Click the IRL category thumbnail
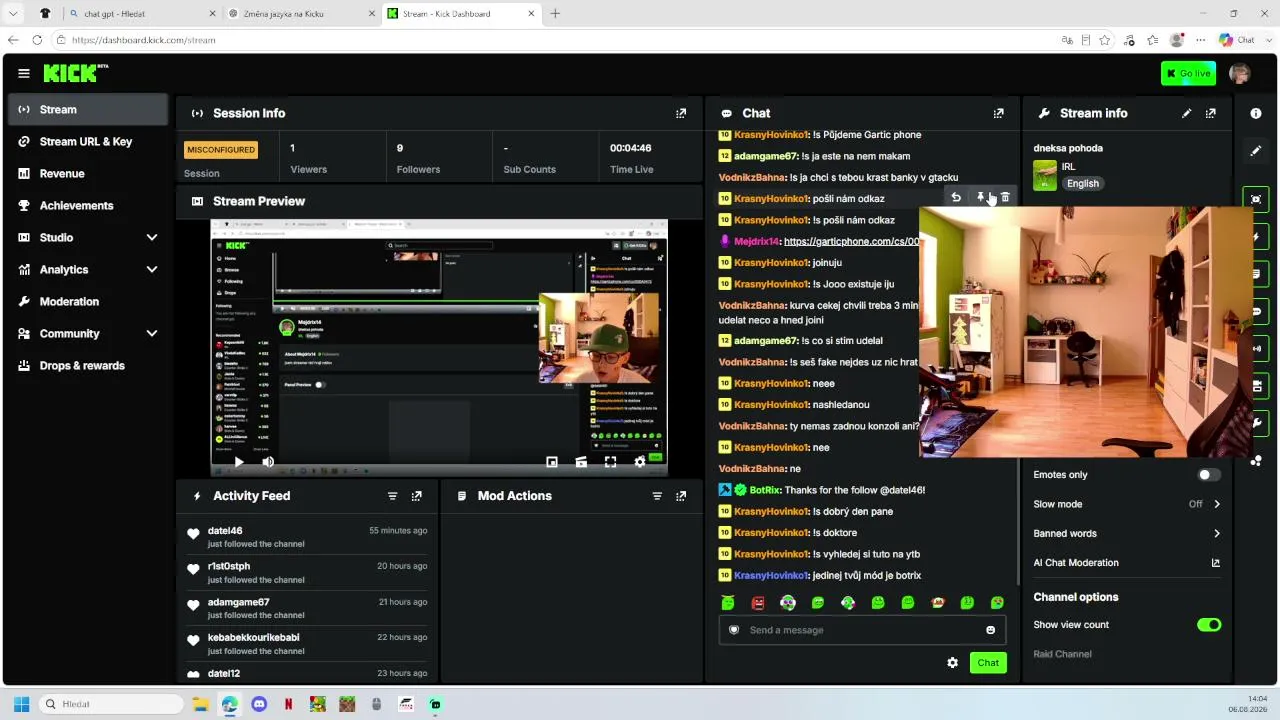This screenshot has height=720, width=1280. (x=1045, y=175)
